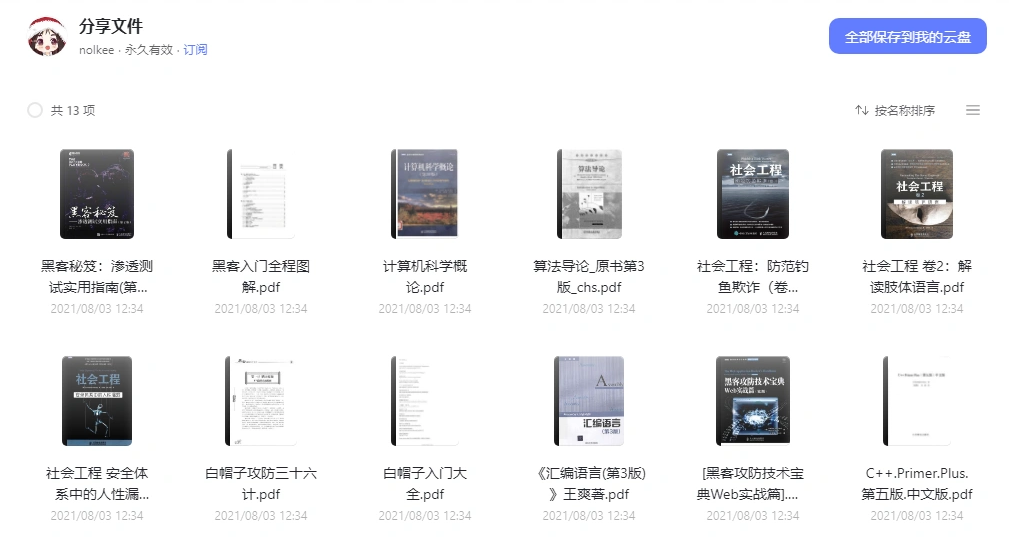
Task: Select the 黑客攻防技术宝典Web实战篇 cover
Action: (x=753, y=401)
